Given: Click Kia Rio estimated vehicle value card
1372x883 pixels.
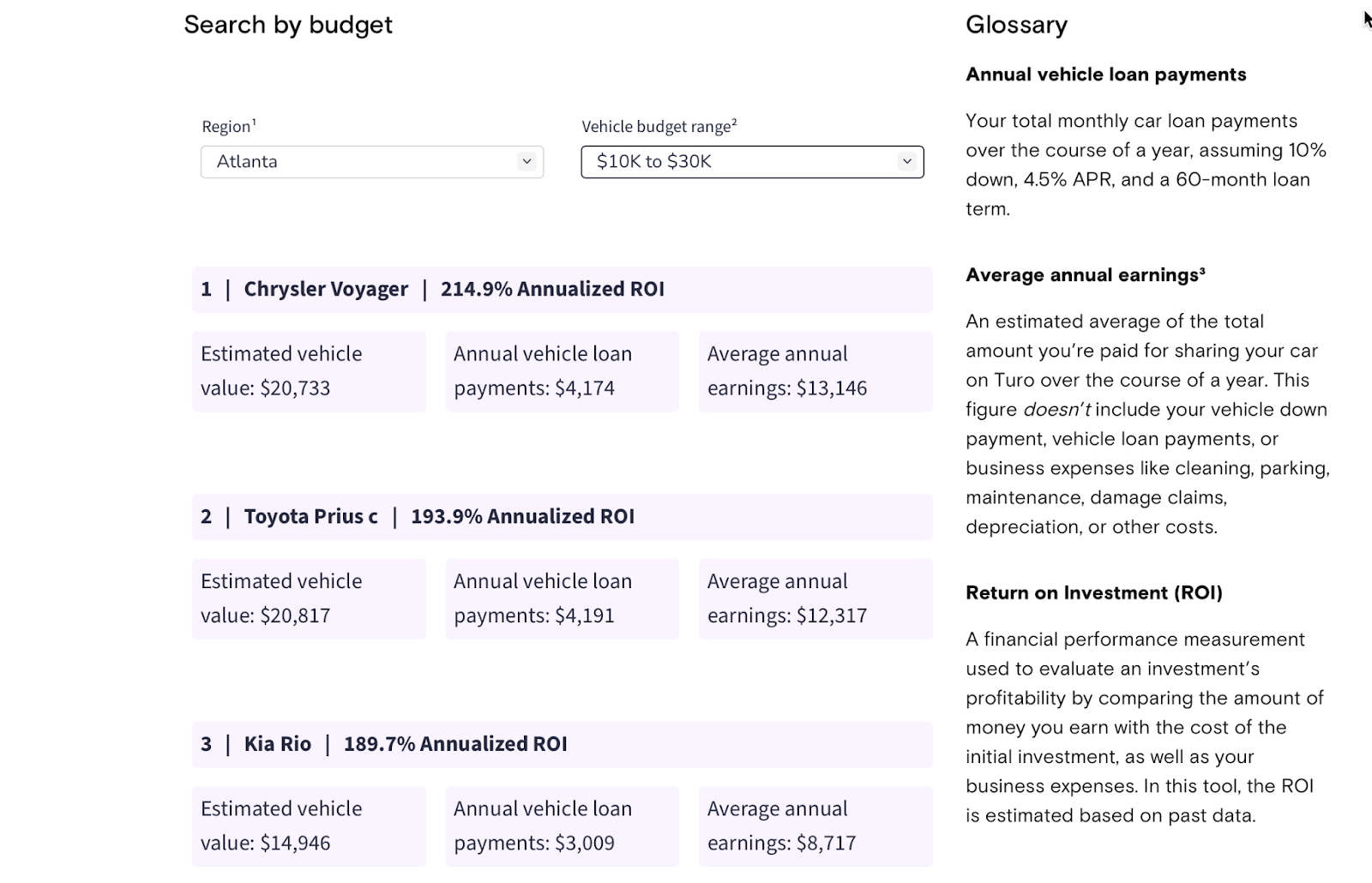Looking at the screenshot, I should pos(309,826).
